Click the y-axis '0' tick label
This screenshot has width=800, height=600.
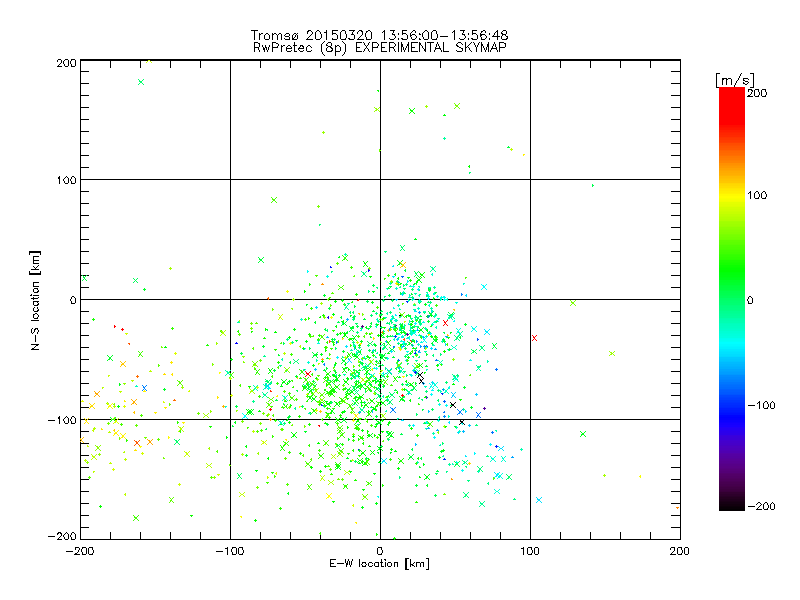tap(73, 300)
